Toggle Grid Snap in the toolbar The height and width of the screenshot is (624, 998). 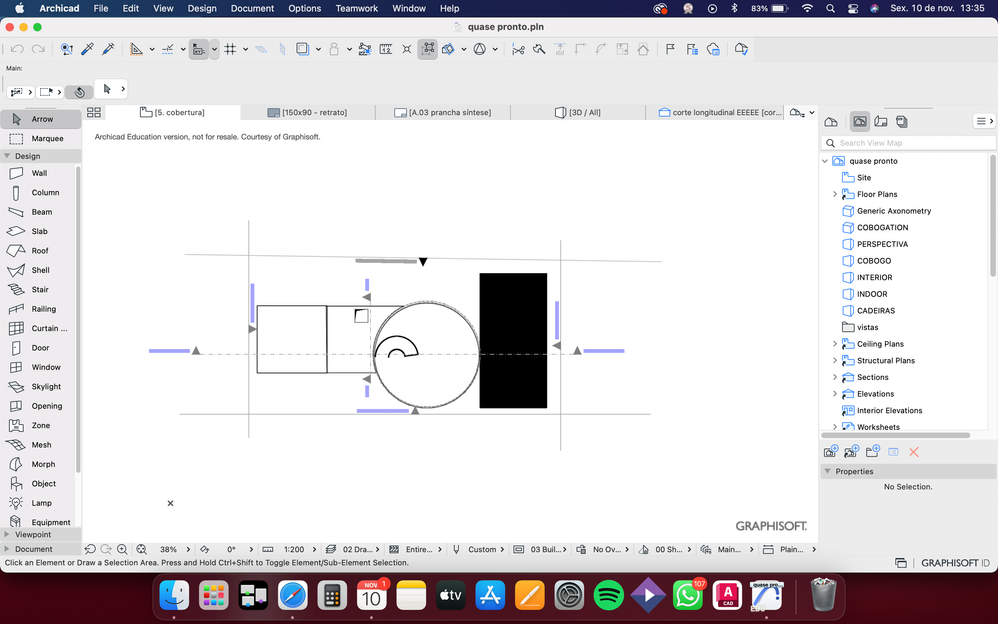coord(230,49)
